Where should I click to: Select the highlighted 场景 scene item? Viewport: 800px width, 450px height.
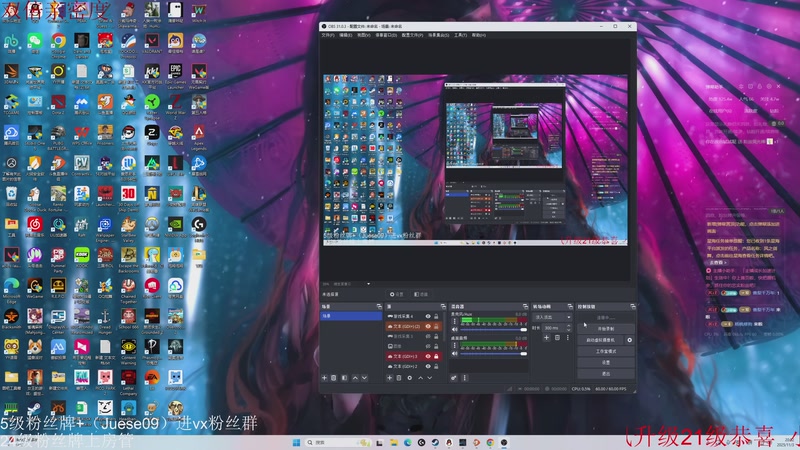pos(351,316)
